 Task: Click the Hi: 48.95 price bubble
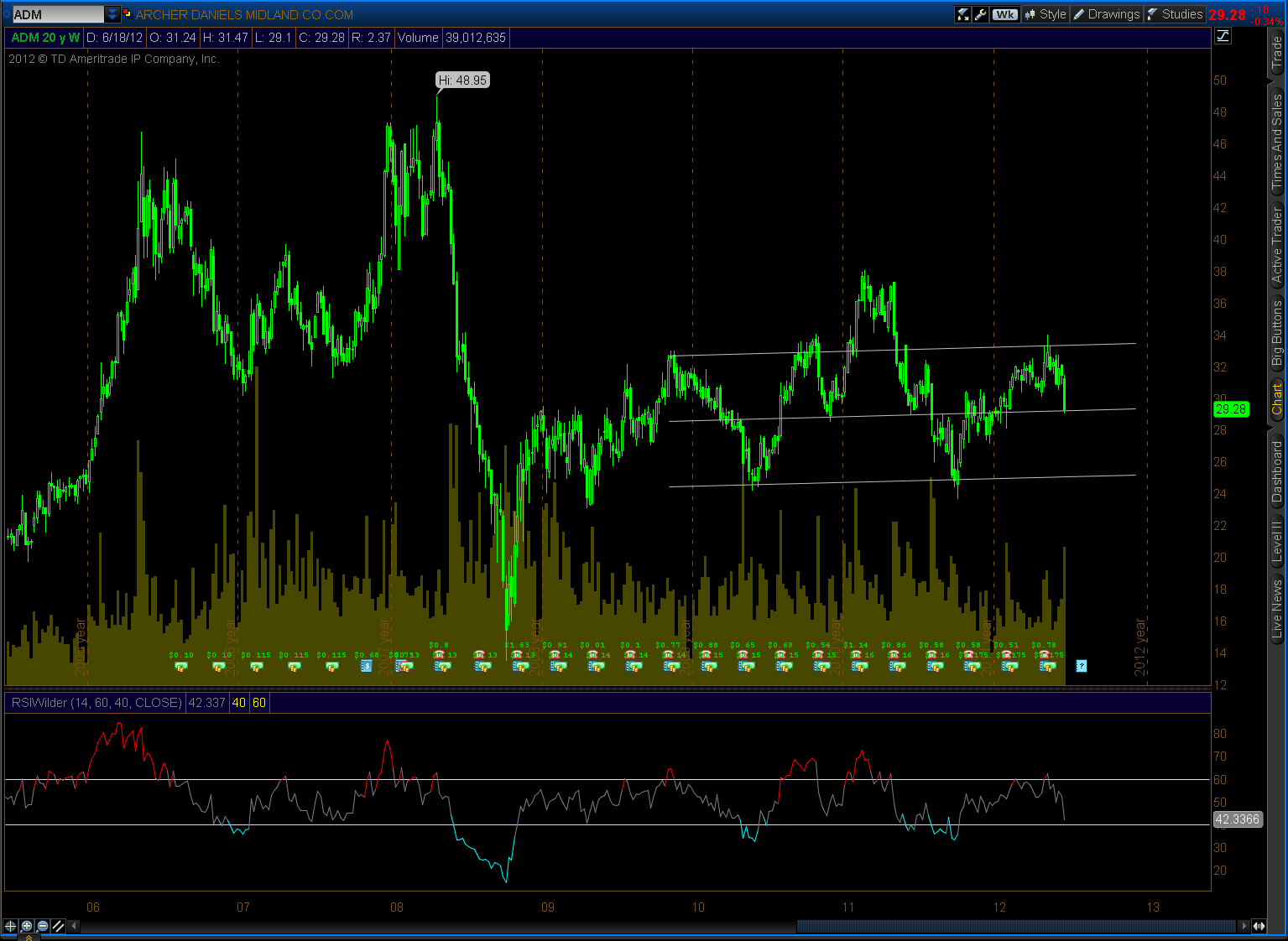click(x=462, y=81)
